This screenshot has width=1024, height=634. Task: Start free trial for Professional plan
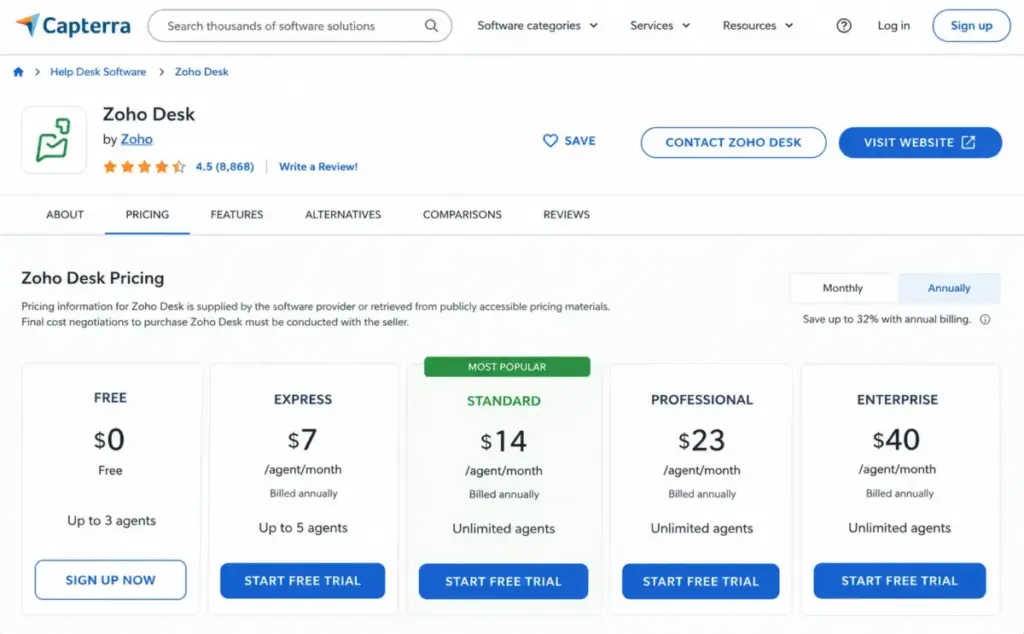point(700,581)
